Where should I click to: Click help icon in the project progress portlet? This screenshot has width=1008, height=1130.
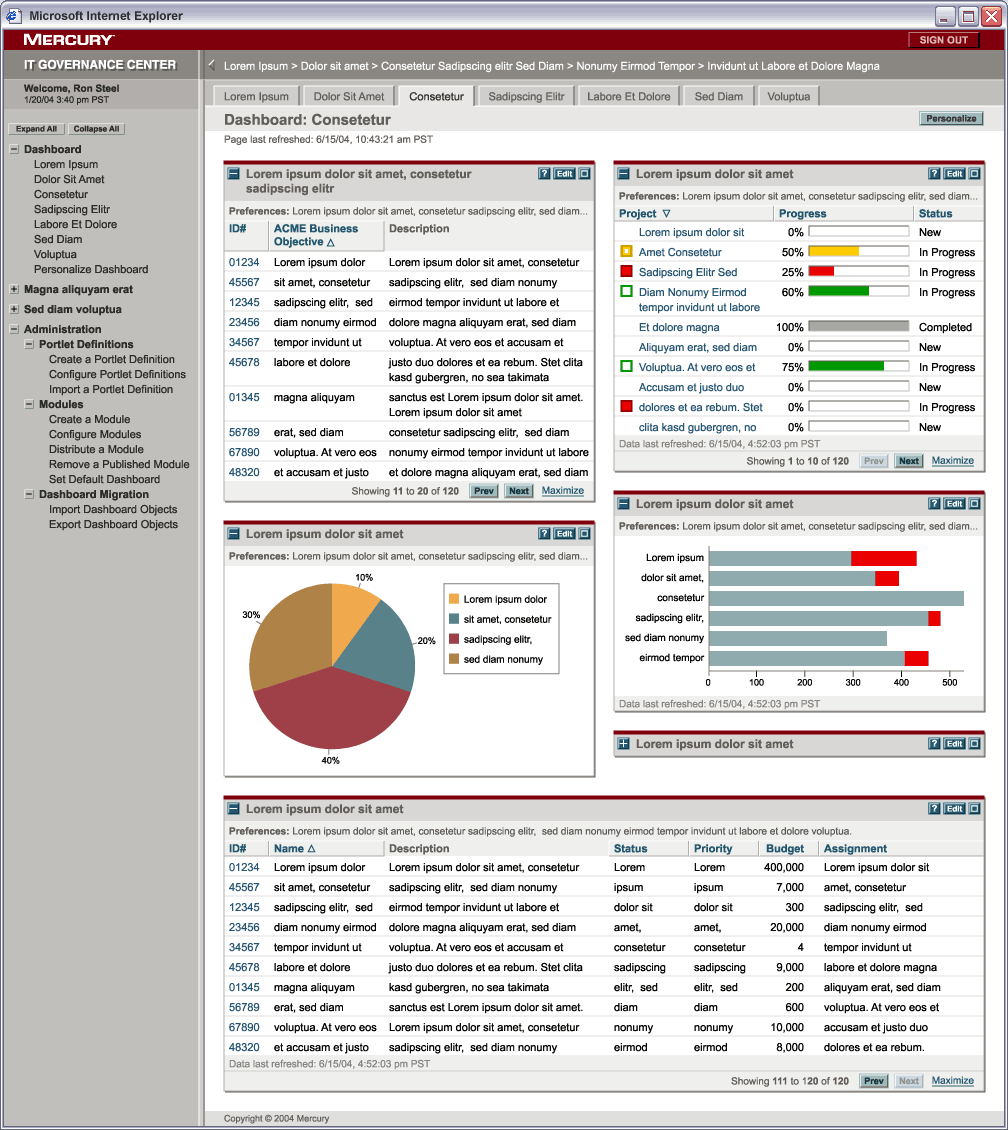tap(934, 174)
